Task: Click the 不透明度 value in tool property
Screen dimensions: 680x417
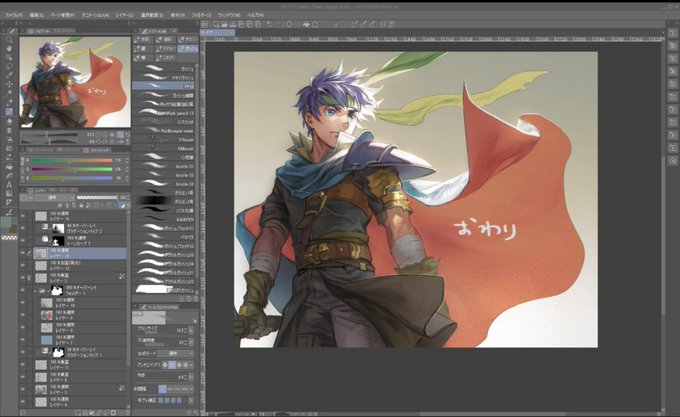Action: point(180,342)
